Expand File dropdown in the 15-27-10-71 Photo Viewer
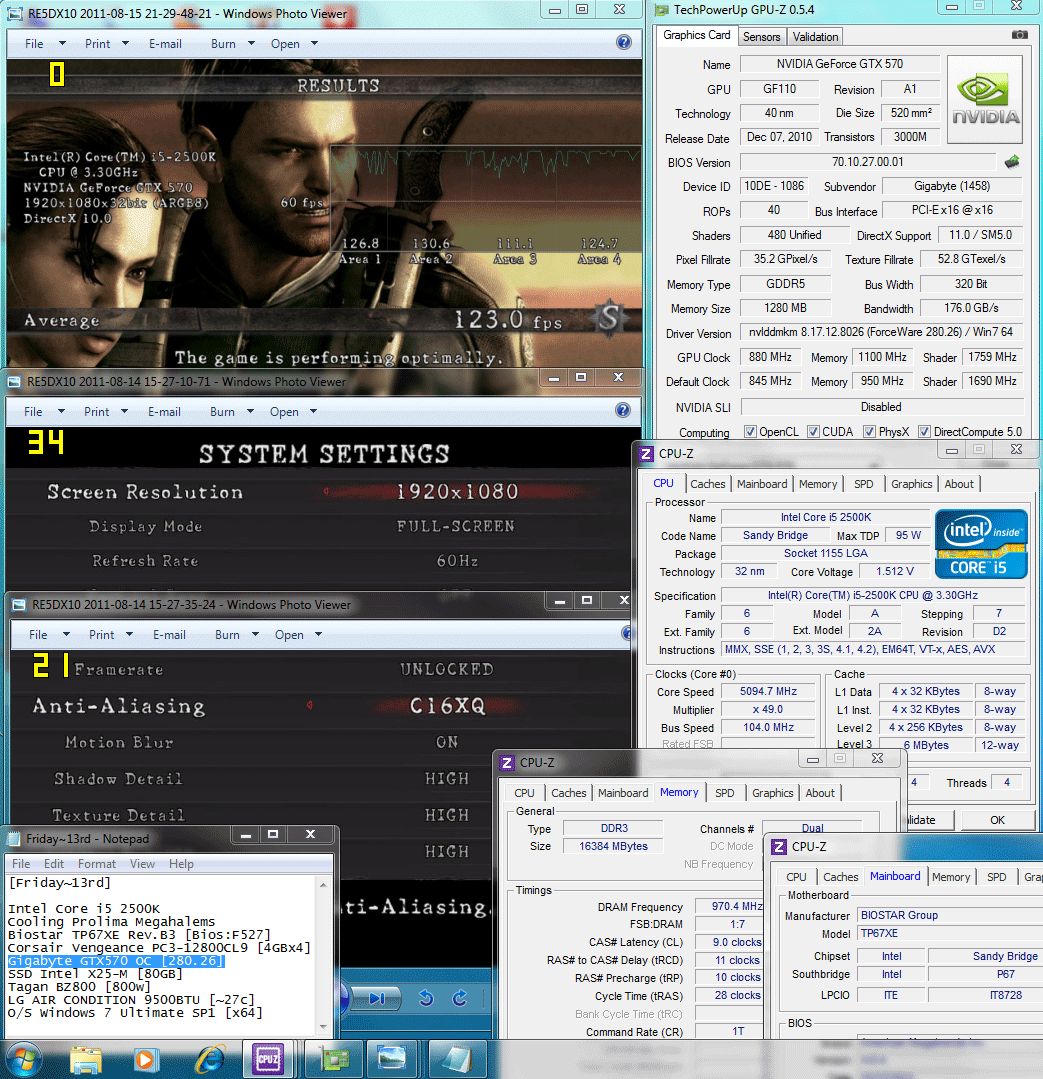Image resolution: width=1043 pixels, height=1079 pixels. point(61,412)
